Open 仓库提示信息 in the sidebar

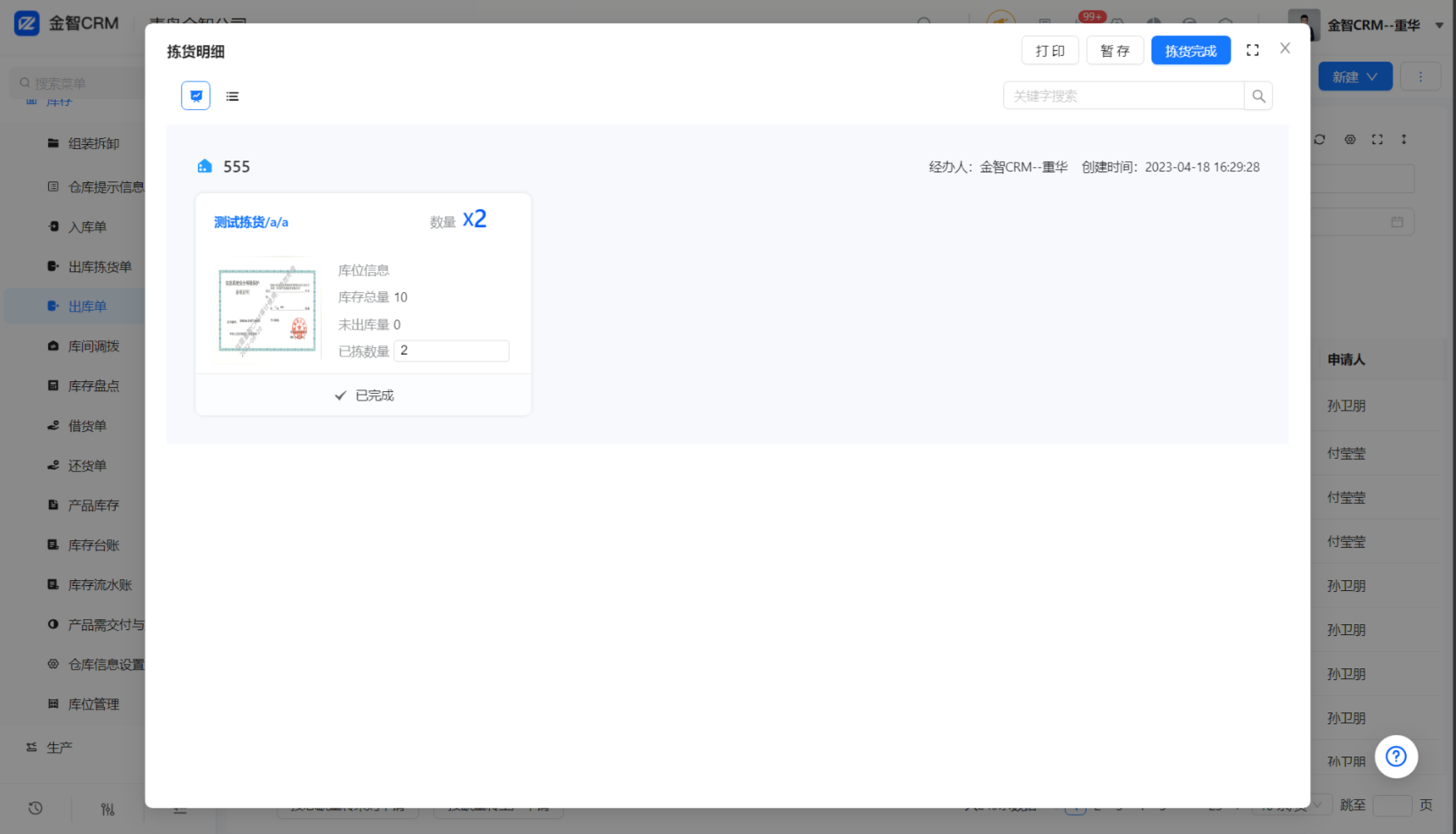pyautogui.click(x=106, y=187)
